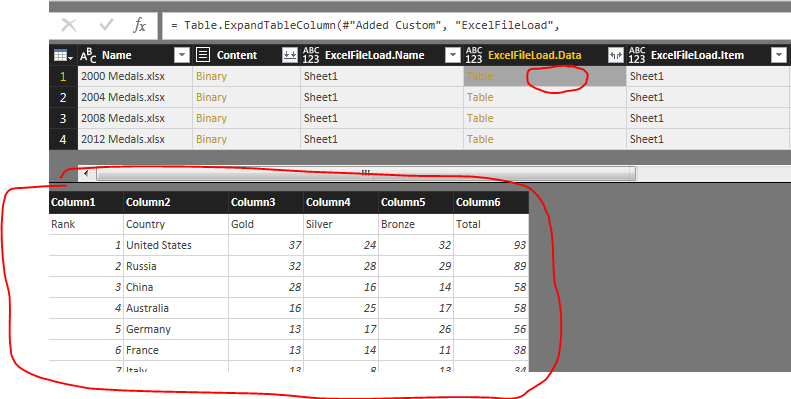Select row number 3
This screenshot has width=791, height=399.
click(63, 119)
